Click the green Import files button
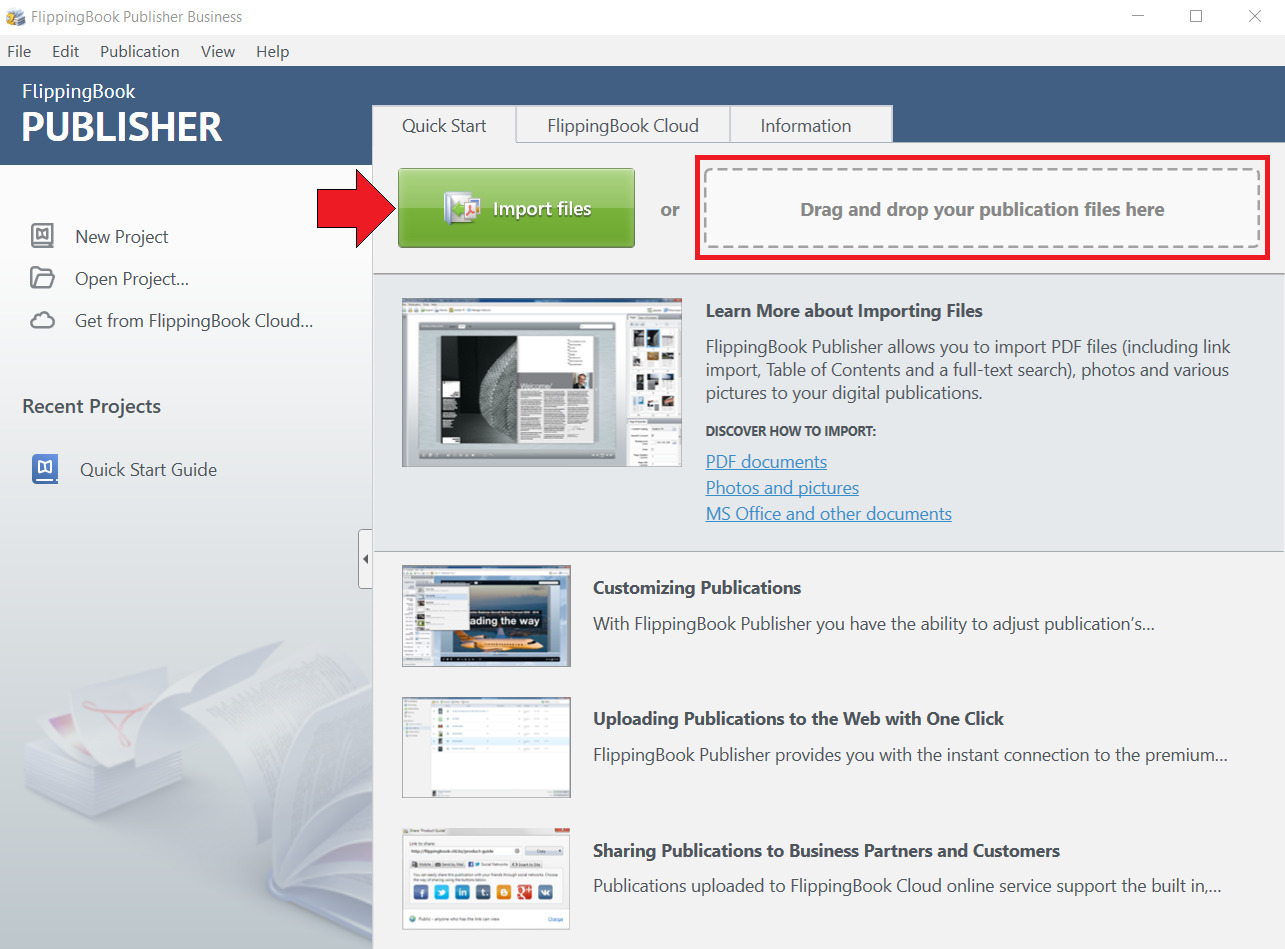Viewport: 1285px width, 949px height. [x=516, y=208]
